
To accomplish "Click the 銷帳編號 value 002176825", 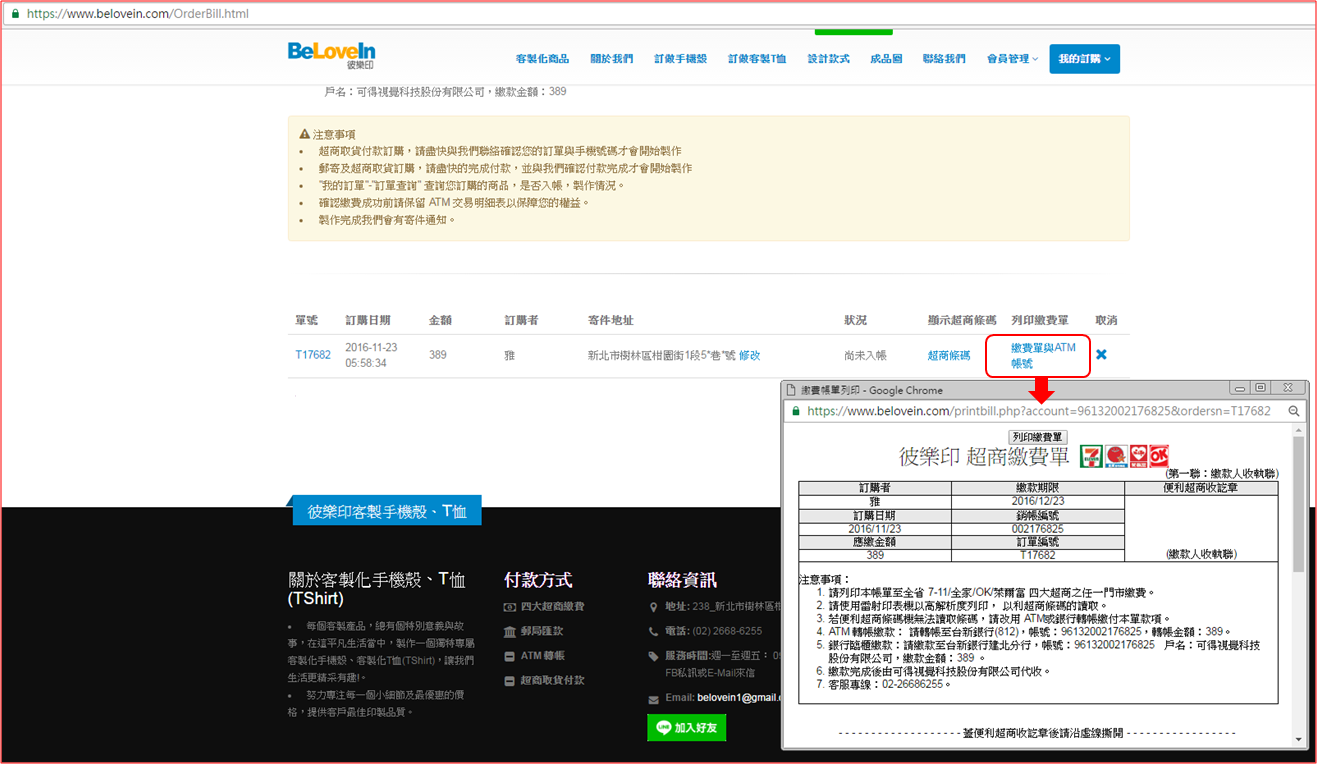I will click(1038, 528).
